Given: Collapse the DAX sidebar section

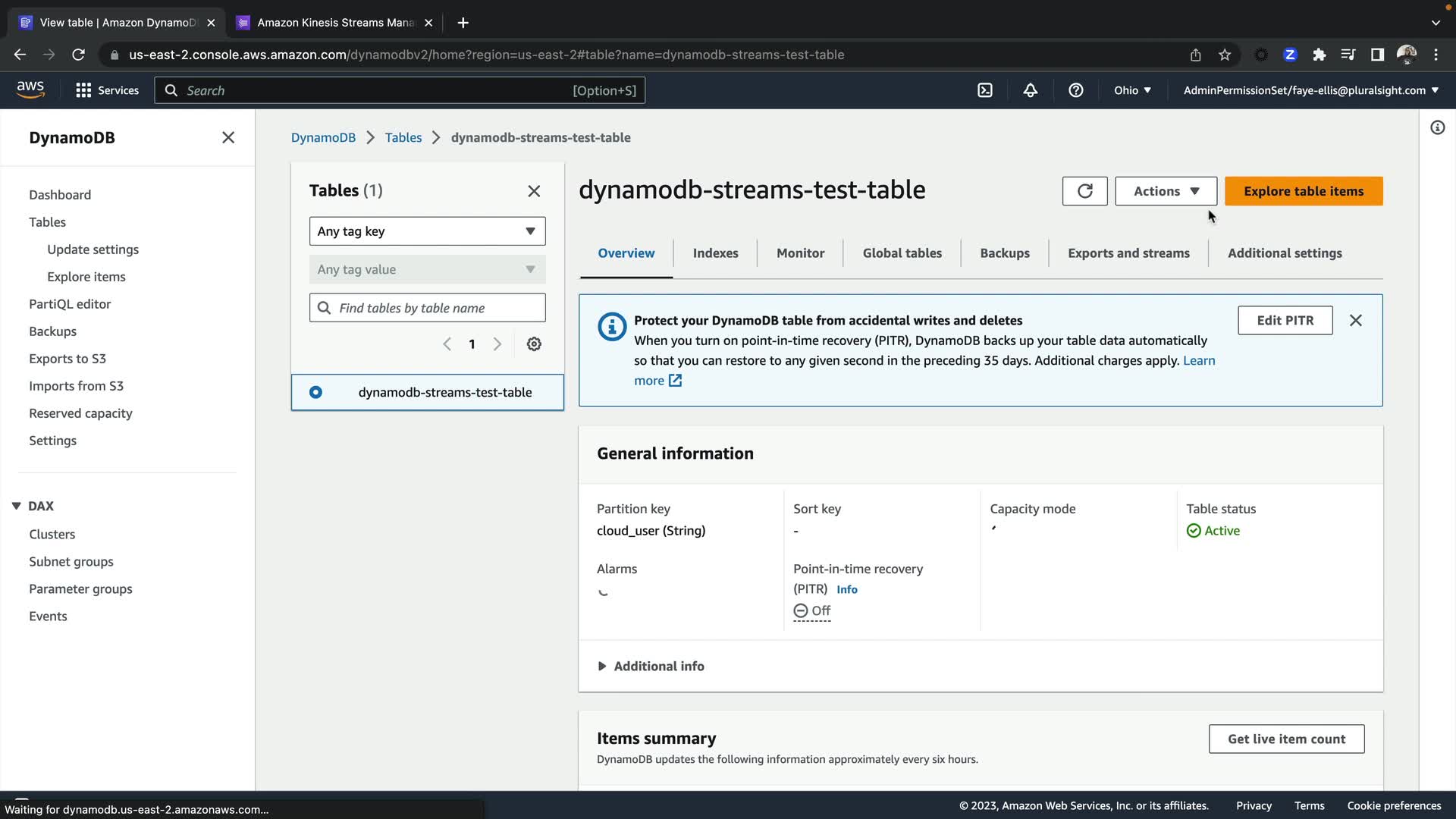Looking at the screenshot, I should (17, 506).
